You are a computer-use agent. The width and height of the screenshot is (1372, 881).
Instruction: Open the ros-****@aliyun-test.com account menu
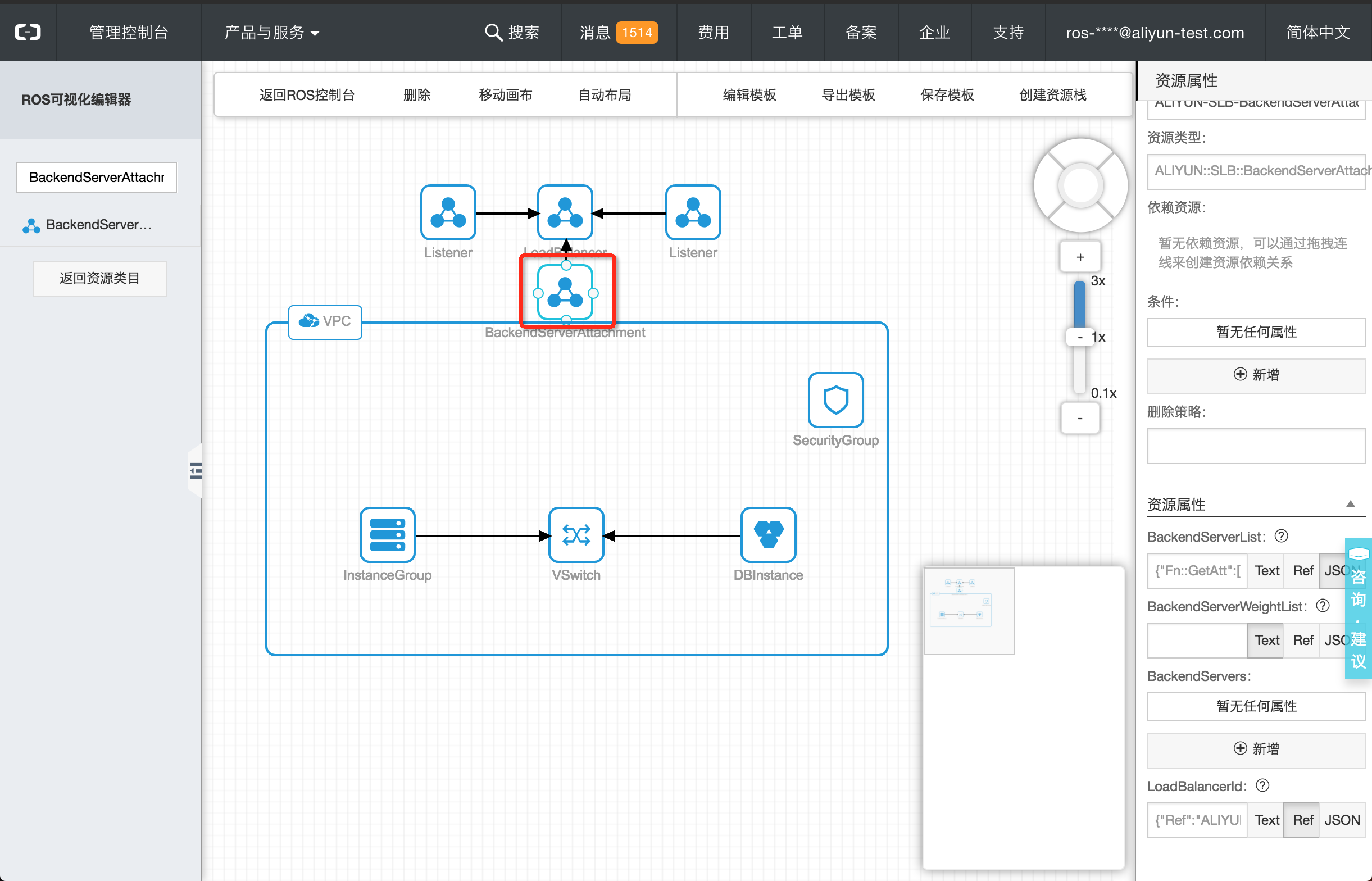1155,33
